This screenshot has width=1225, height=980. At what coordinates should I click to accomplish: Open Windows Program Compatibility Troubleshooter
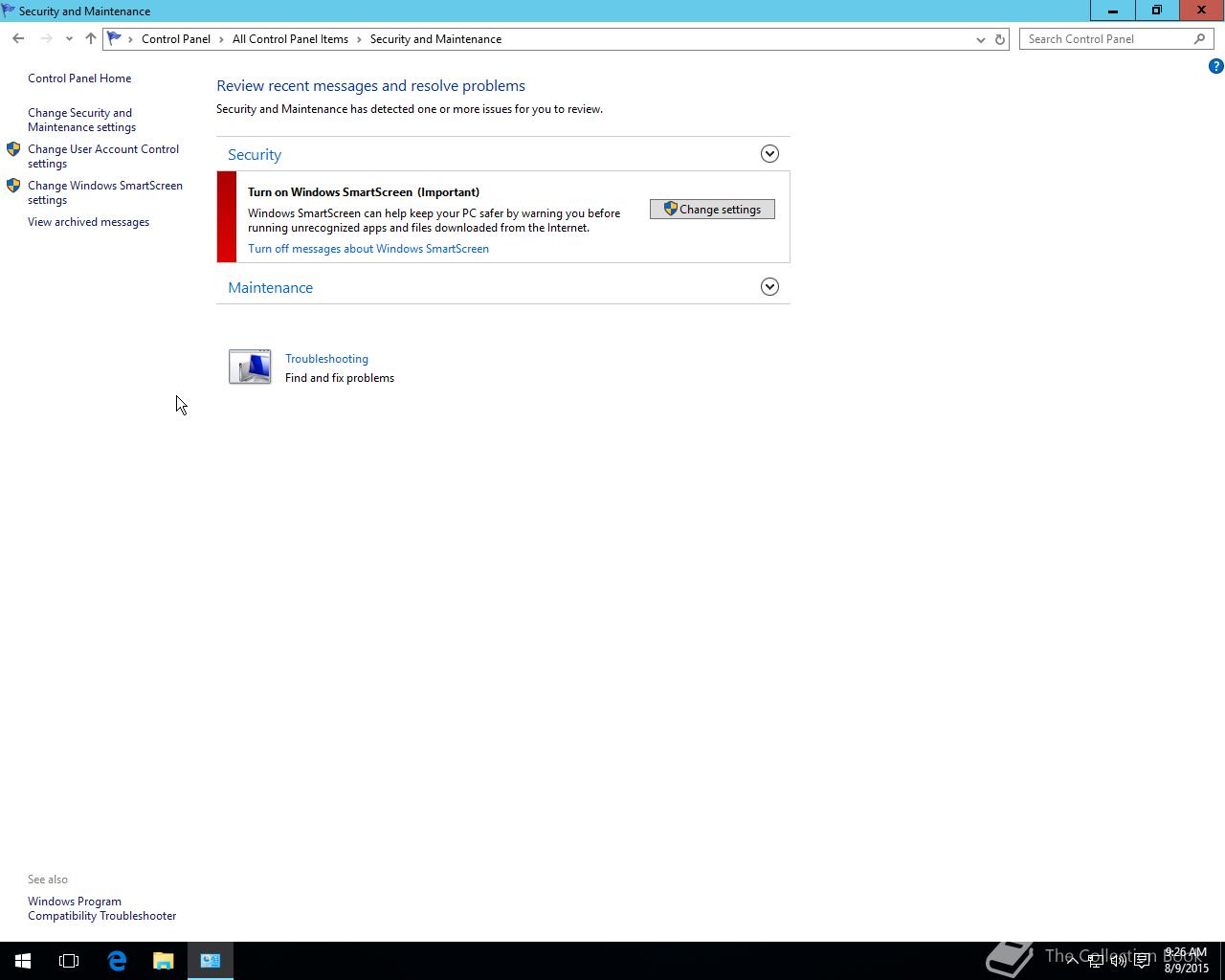(x=101, y=908)
